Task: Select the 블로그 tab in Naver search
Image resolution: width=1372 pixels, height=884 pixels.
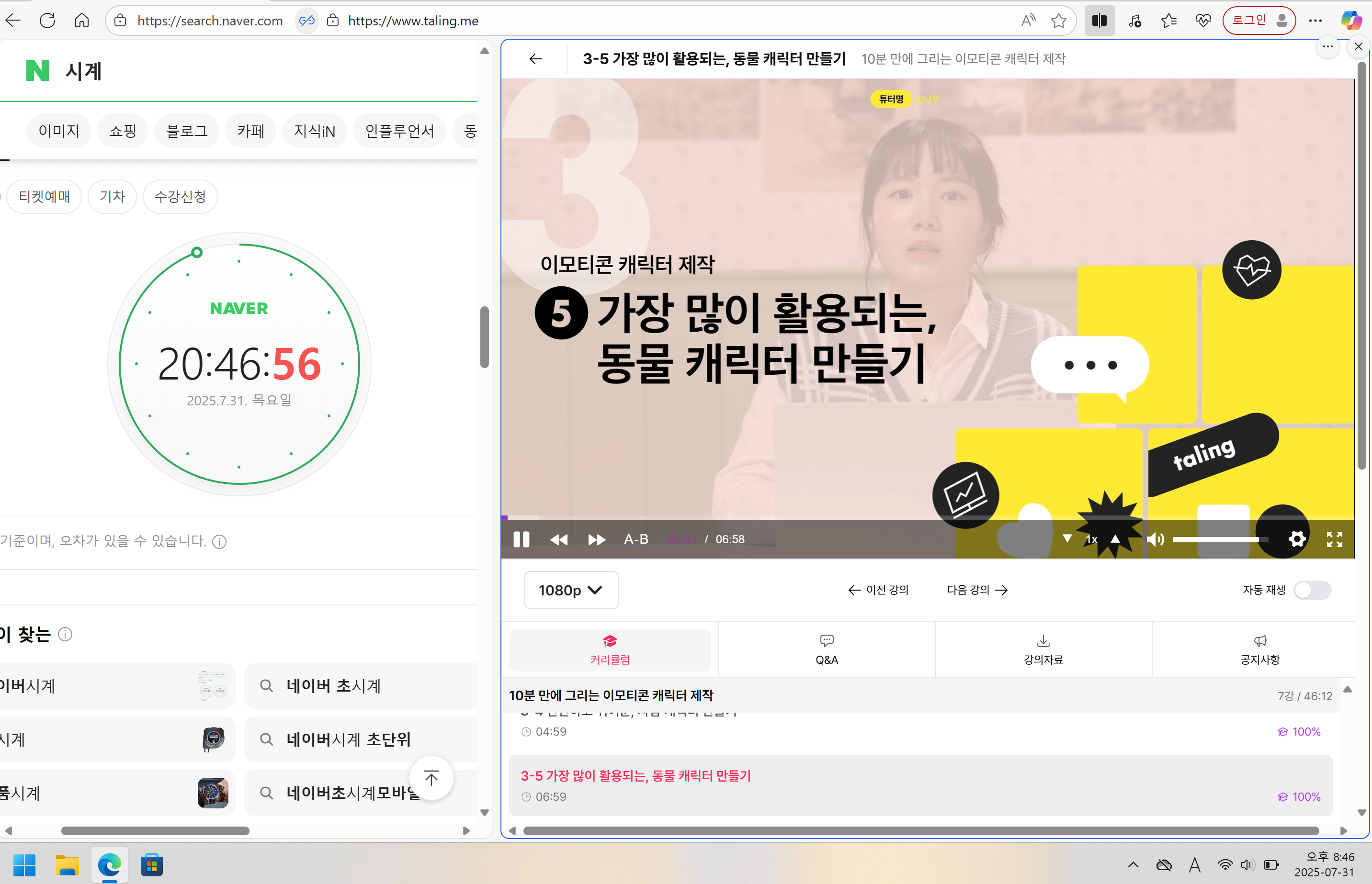Action: tap(186, 131)
